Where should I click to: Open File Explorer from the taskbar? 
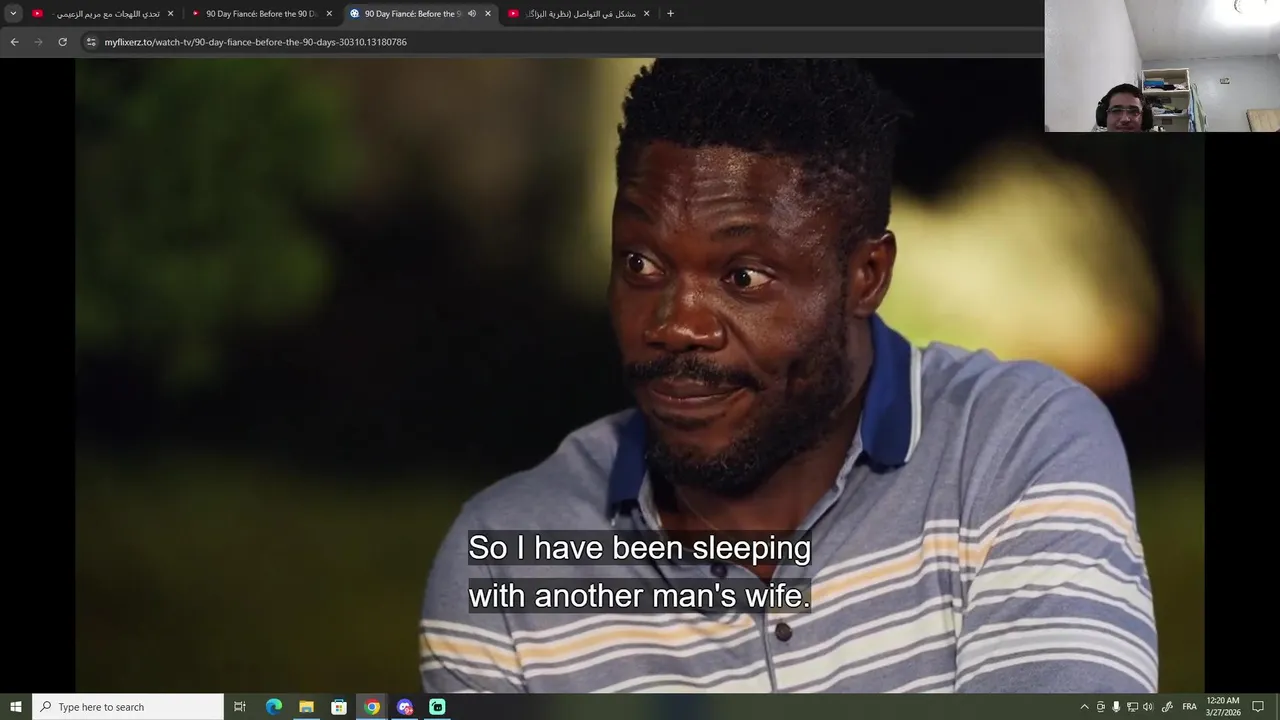pyautogui.click(x=306, y=707)
